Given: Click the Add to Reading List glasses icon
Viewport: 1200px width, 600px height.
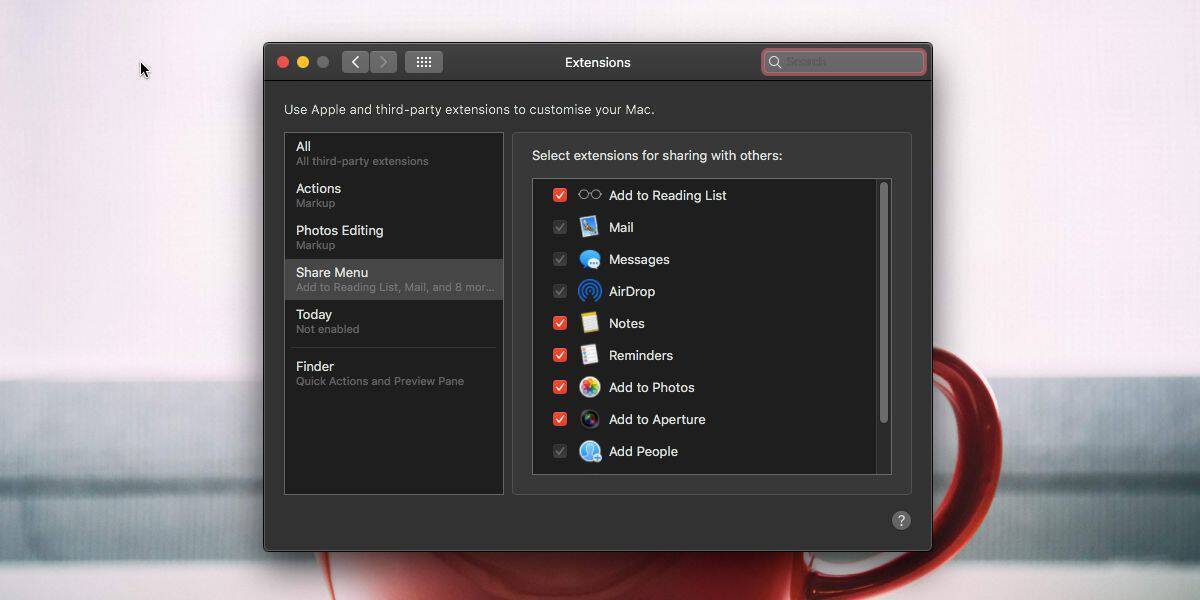Looking at the screenshot, I should pos(590,195).
